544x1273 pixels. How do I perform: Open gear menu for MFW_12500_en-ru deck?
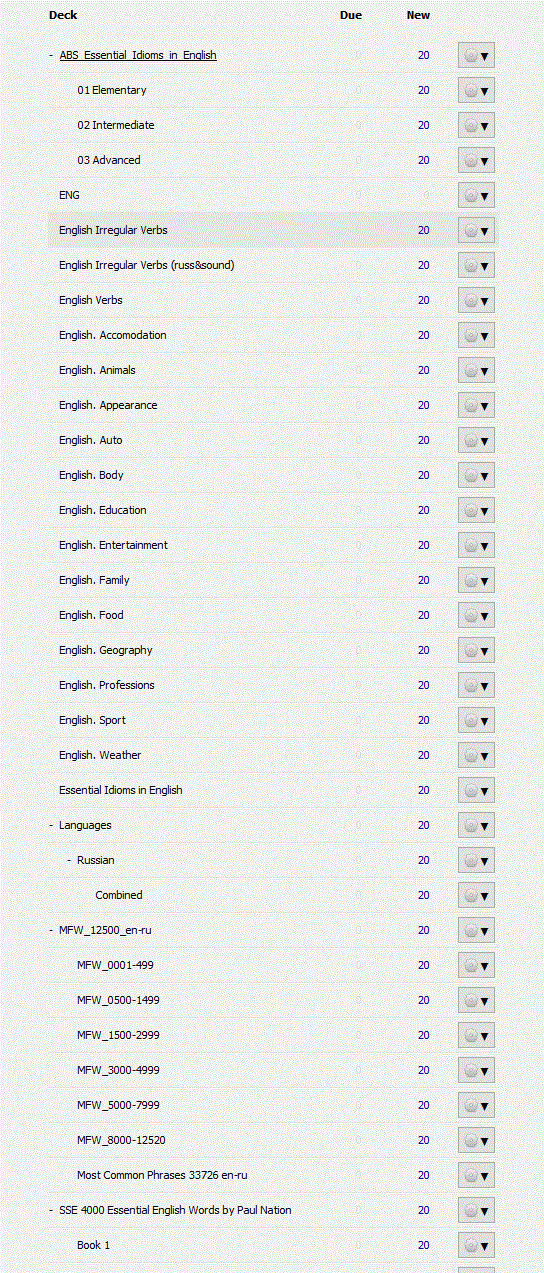476,930
